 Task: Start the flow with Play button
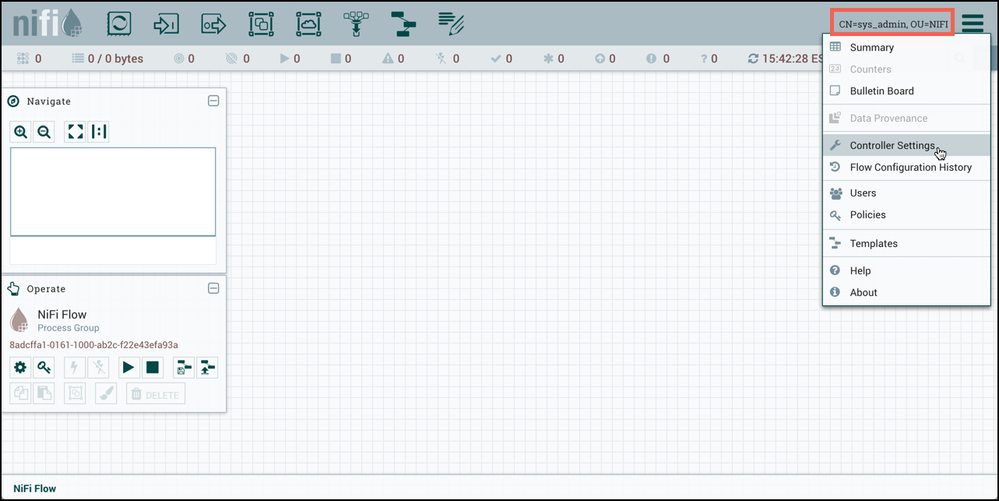tap(128, 367)
